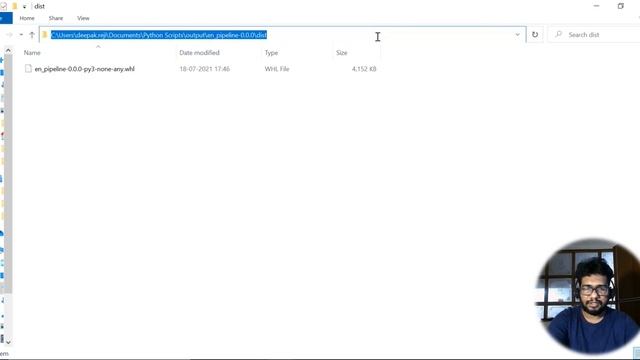The height and width of the screenshot is (360, 640).
Task: Go up one folder level
Action: 32,35
